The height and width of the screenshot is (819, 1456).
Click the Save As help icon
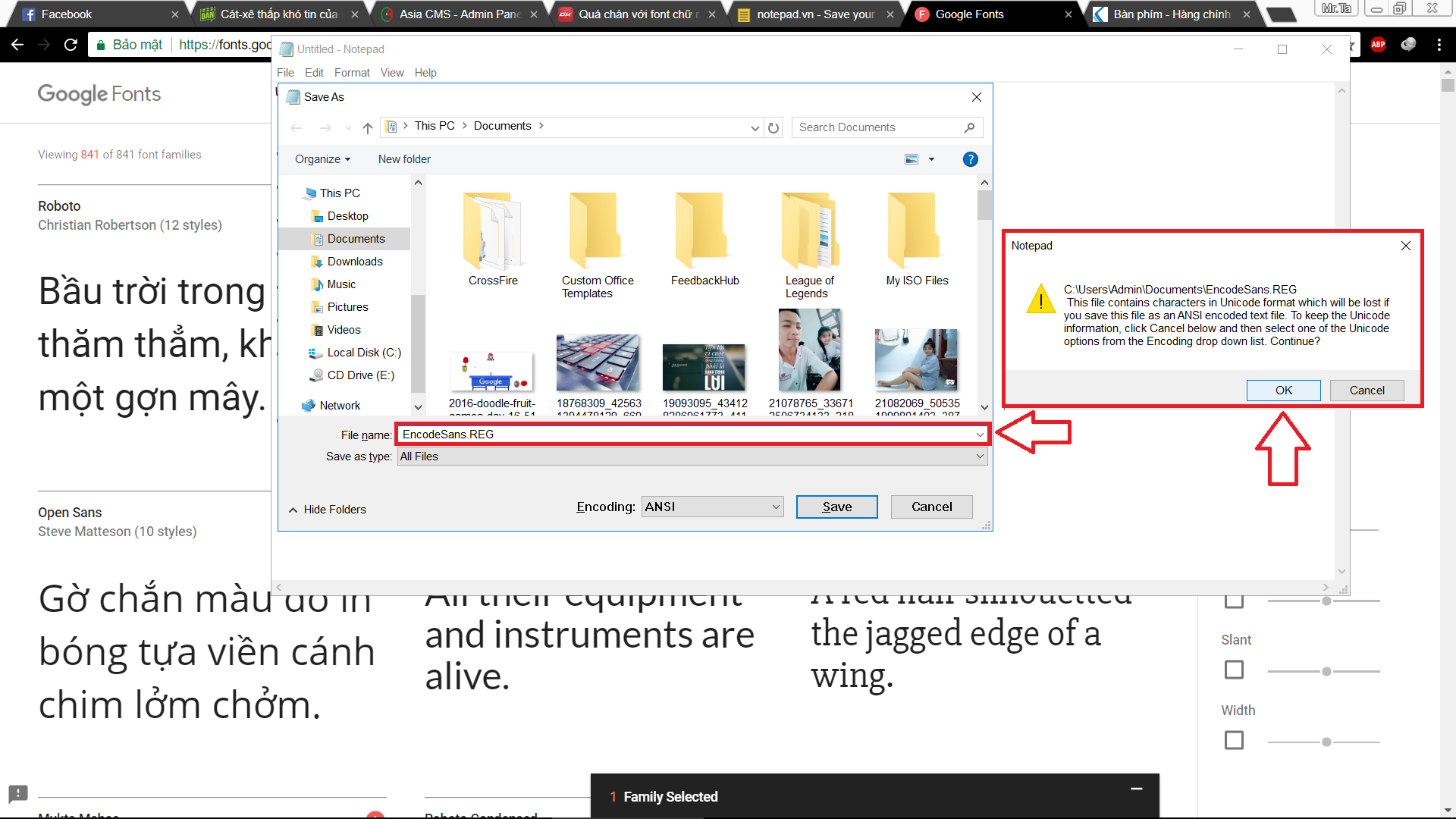970,159
